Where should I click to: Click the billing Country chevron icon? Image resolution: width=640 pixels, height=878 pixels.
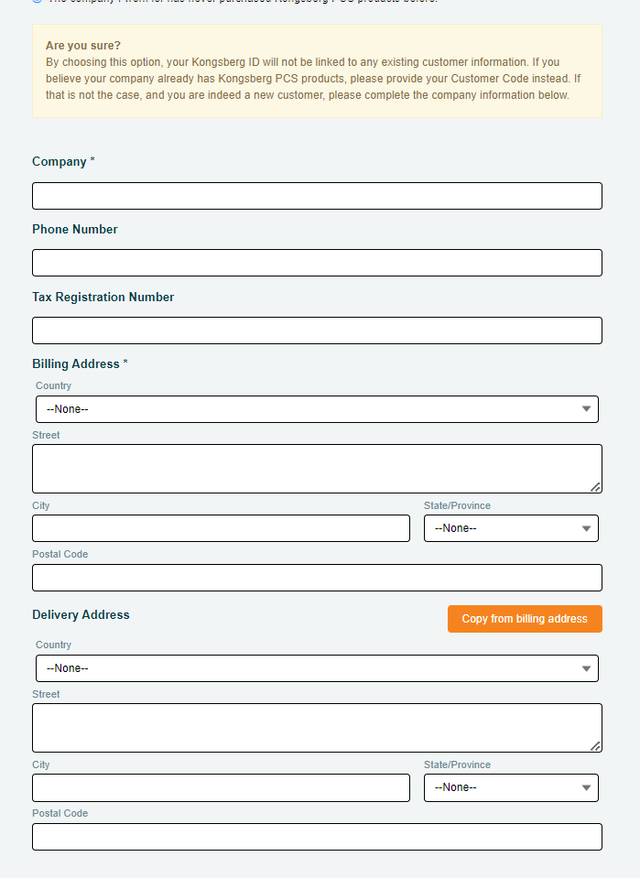pos(585,409)
